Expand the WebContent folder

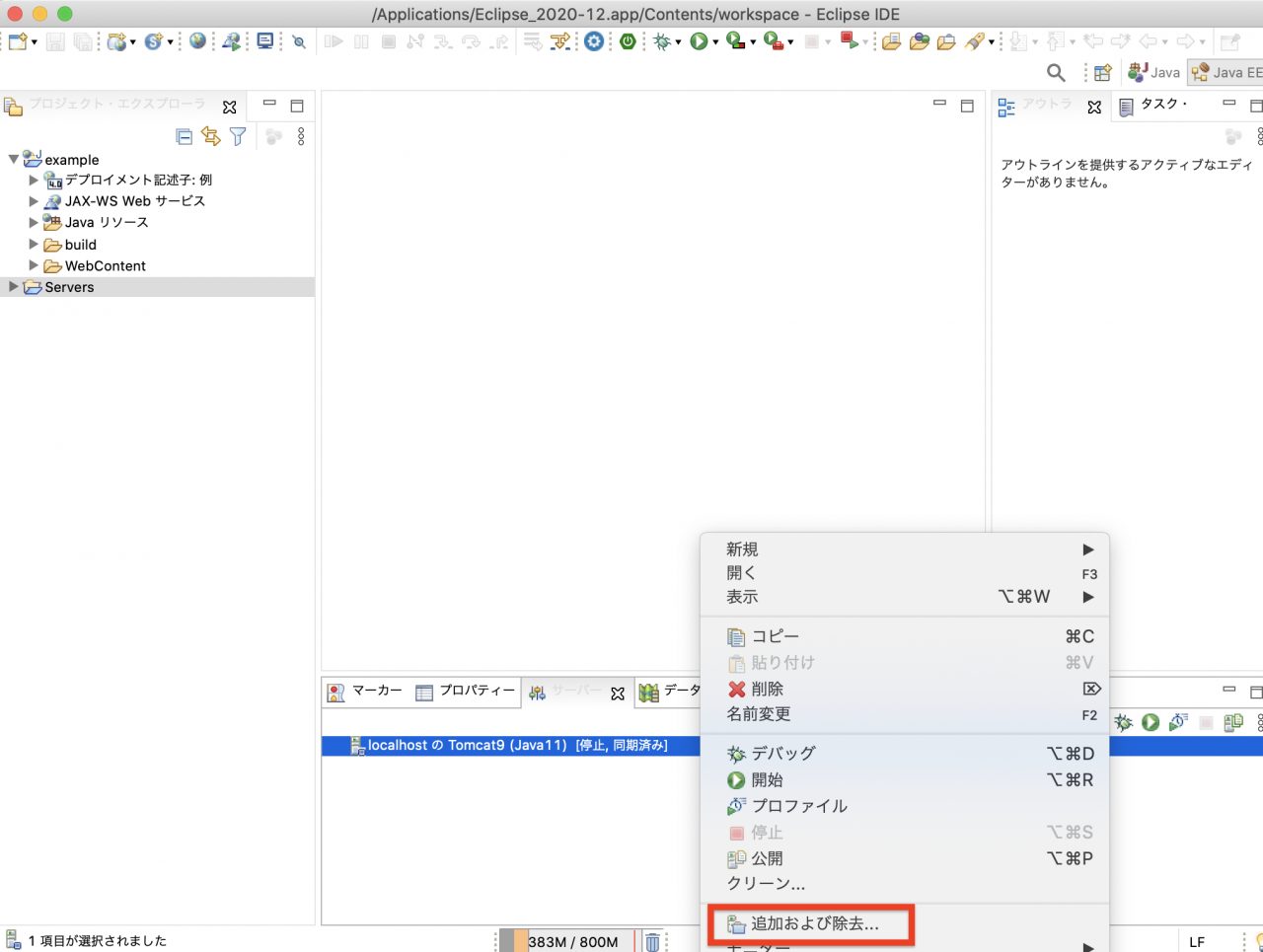[34, 265]
